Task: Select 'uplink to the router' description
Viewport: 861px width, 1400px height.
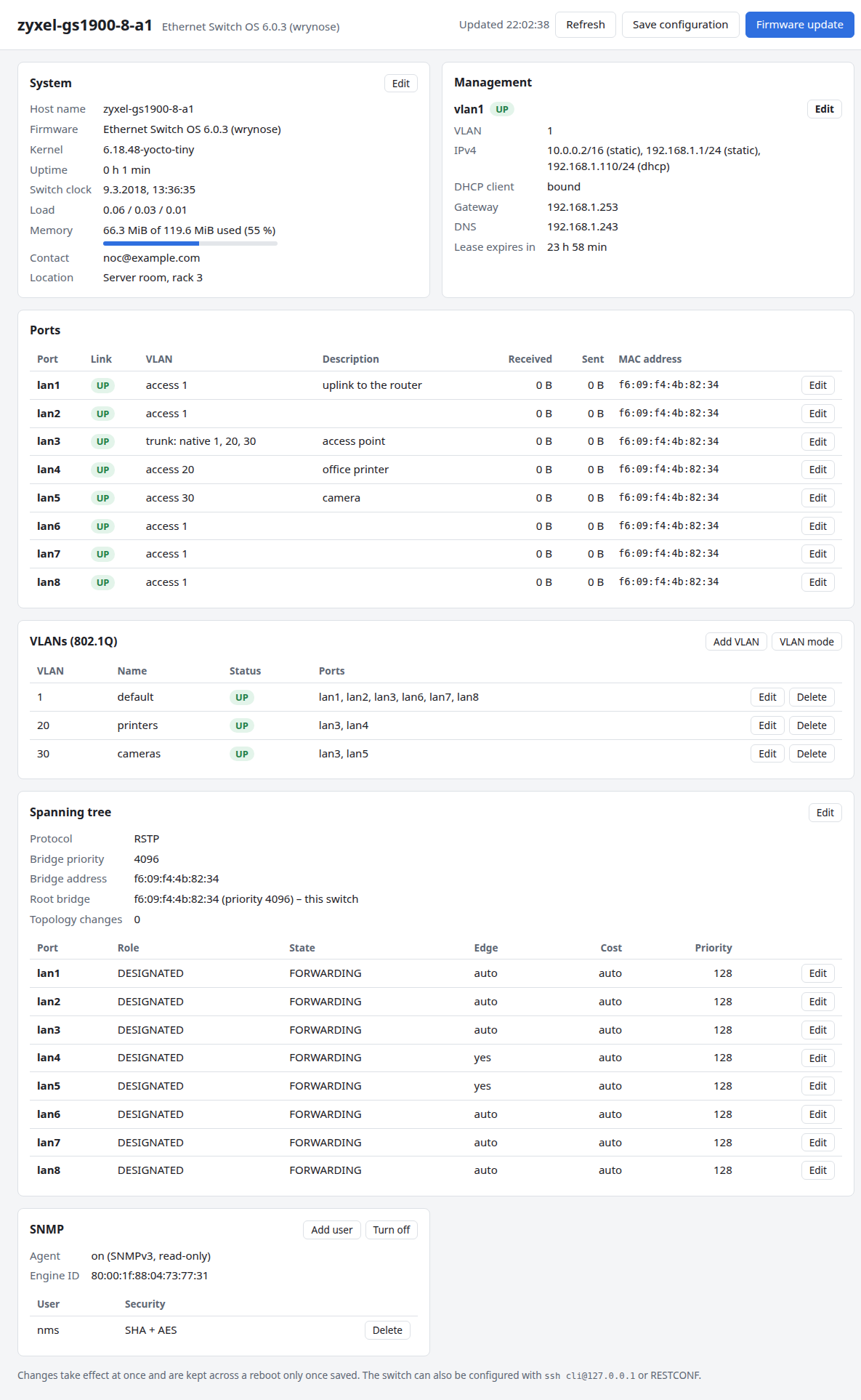Action: coord(372,385)
